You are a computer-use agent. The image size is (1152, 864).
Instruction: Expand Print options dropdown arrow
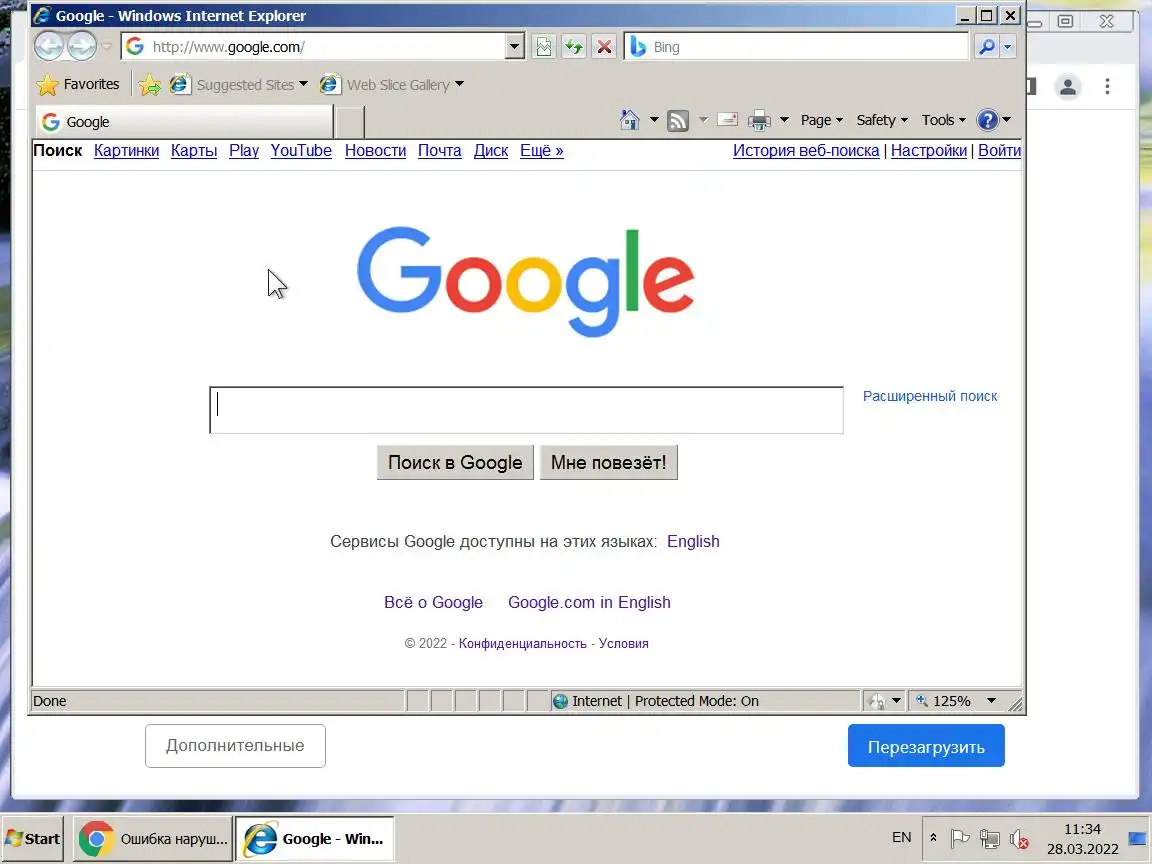[x=784, y=120]
